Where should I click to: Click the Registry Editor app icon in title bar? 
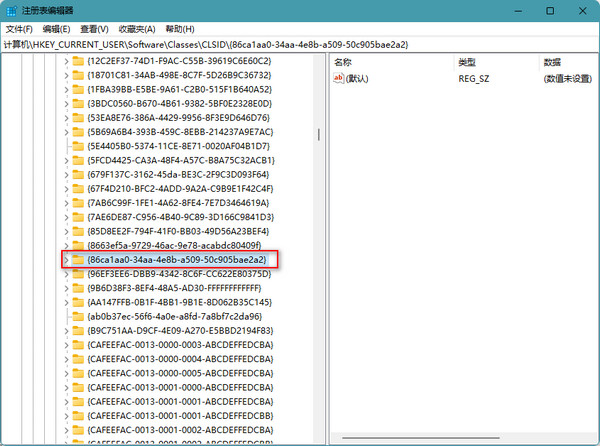click(11, 11)
